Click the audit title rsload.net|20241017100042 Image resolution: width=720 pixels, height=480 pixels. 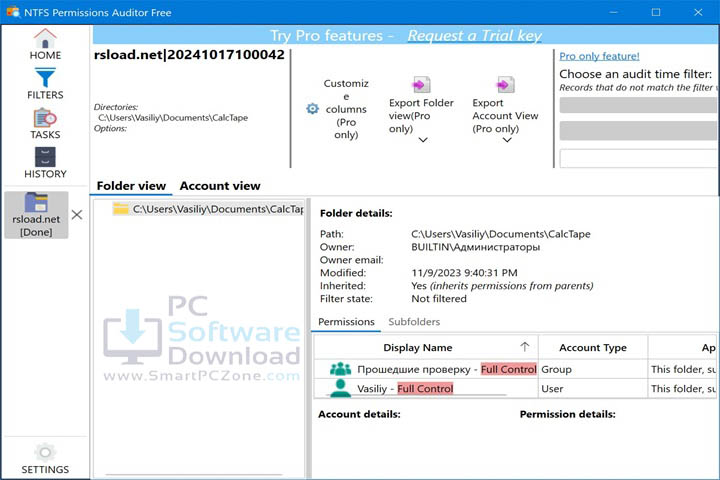(x=189, y=55)
